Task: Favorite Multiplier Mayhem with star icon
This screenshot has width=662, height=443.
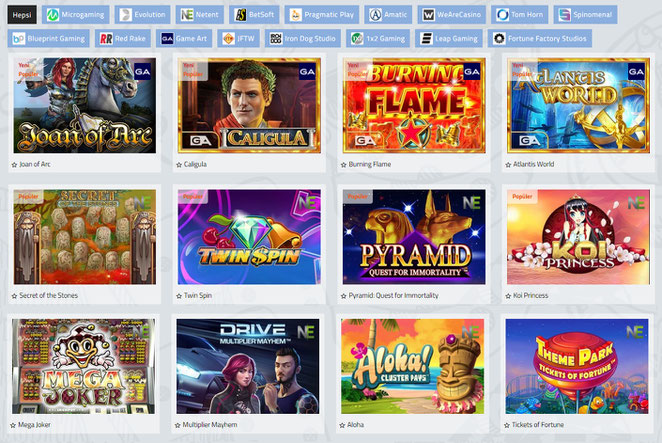Action: [178, 425]
